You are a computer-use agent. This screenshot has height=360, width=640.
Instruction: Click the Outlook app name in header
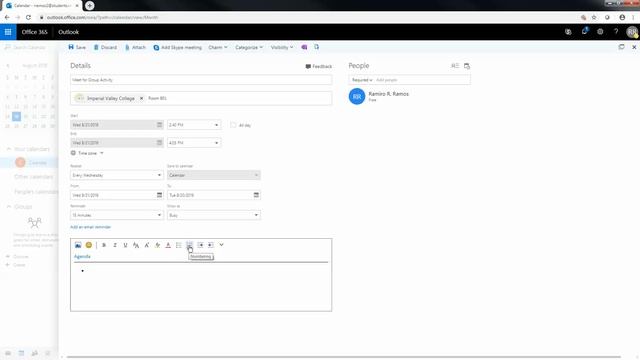(69, 32)
